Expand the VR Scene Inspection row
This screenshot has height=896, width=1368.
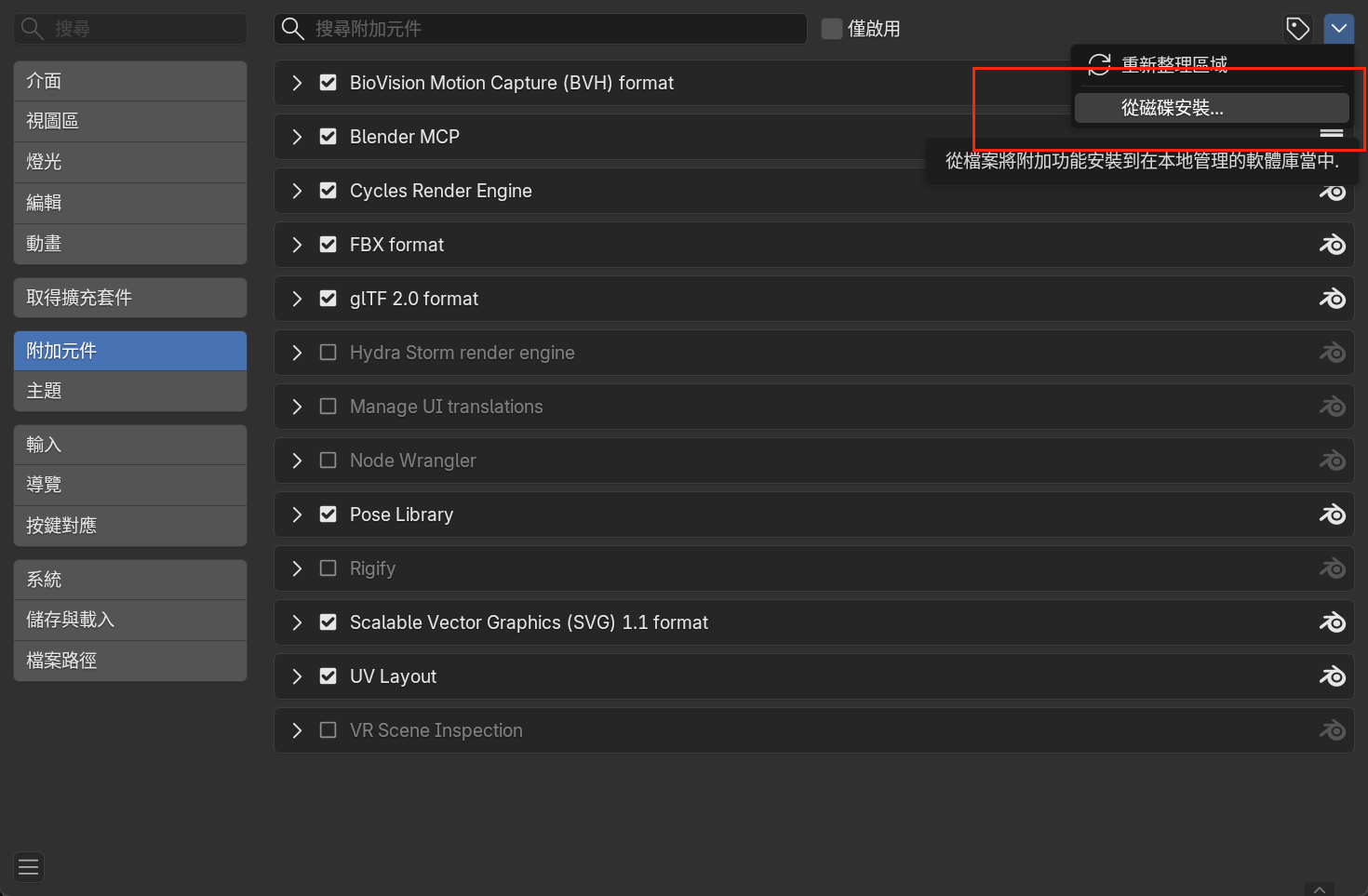pyautogui.click(x=297, y=730)
